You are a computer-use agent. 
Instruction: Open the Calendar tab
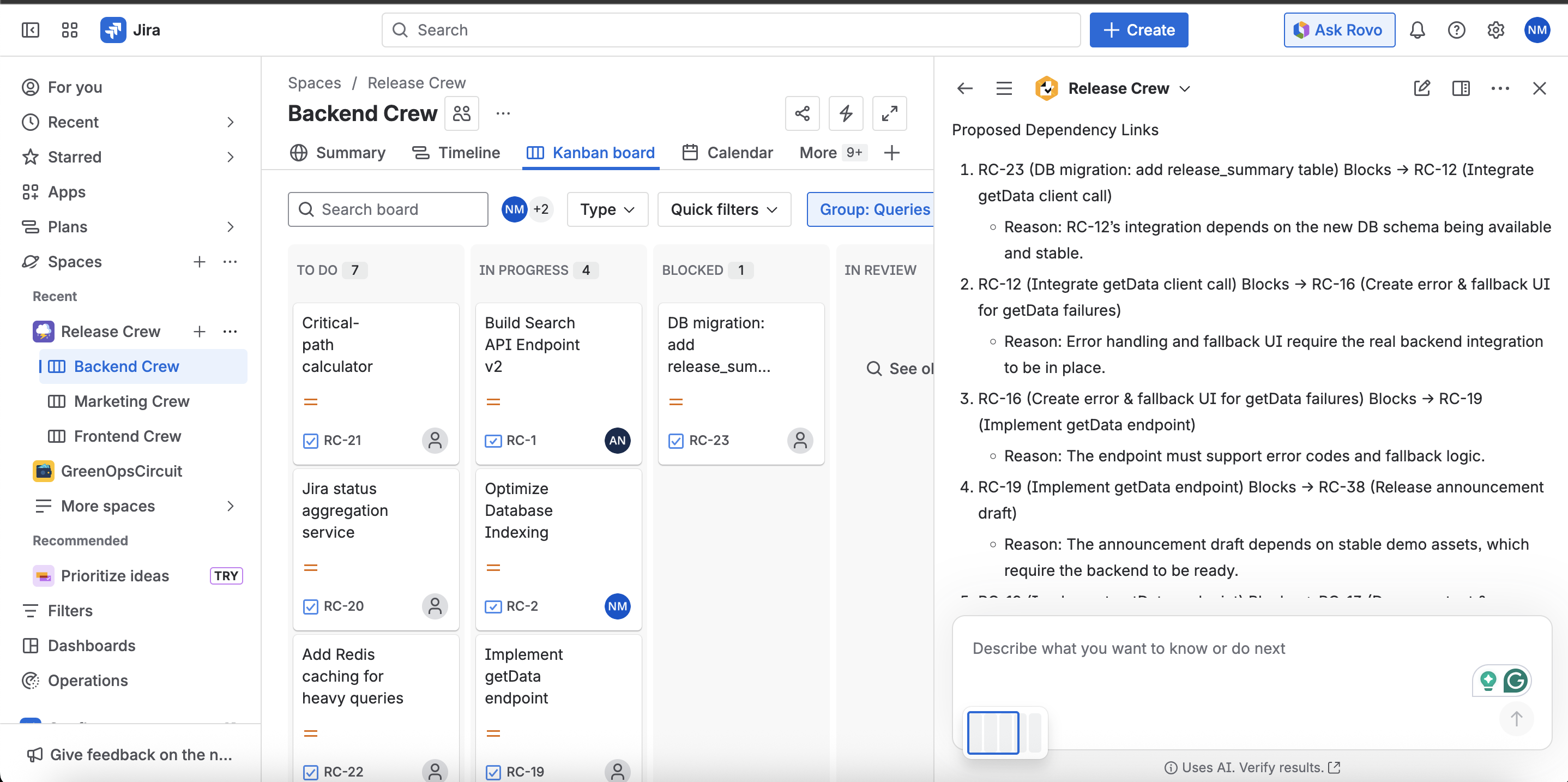[727, 152]
